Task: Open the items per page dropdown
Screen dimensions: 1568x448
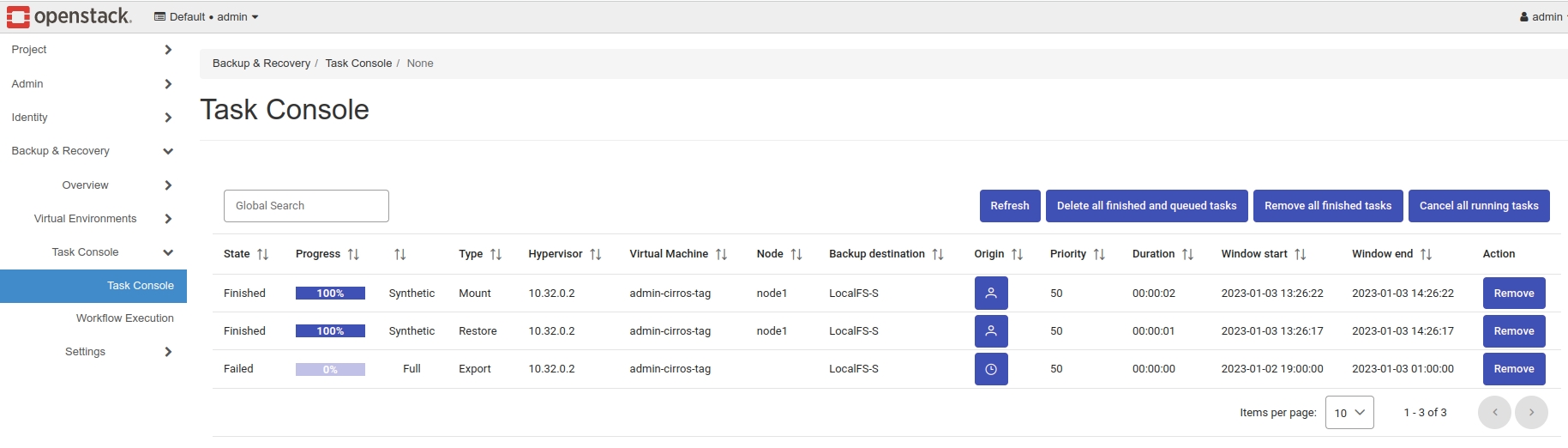Action: point(1349,412)
